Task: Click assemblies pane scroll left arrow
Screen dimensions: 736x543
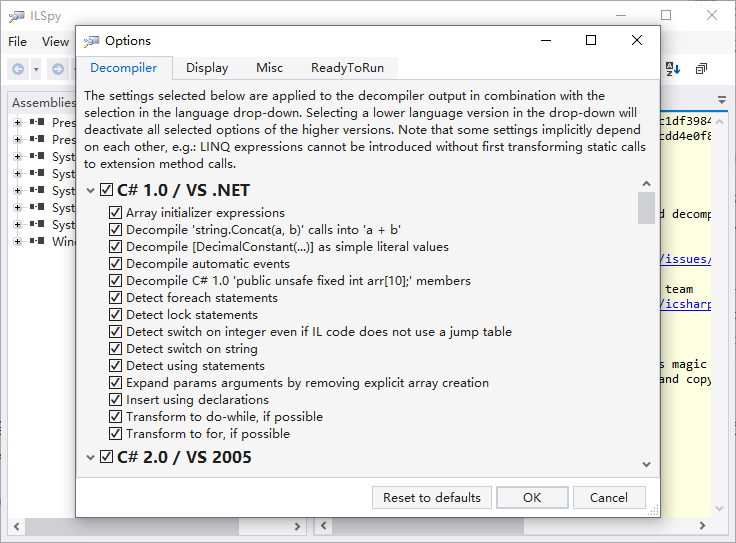Action: (x=17, y=526)
